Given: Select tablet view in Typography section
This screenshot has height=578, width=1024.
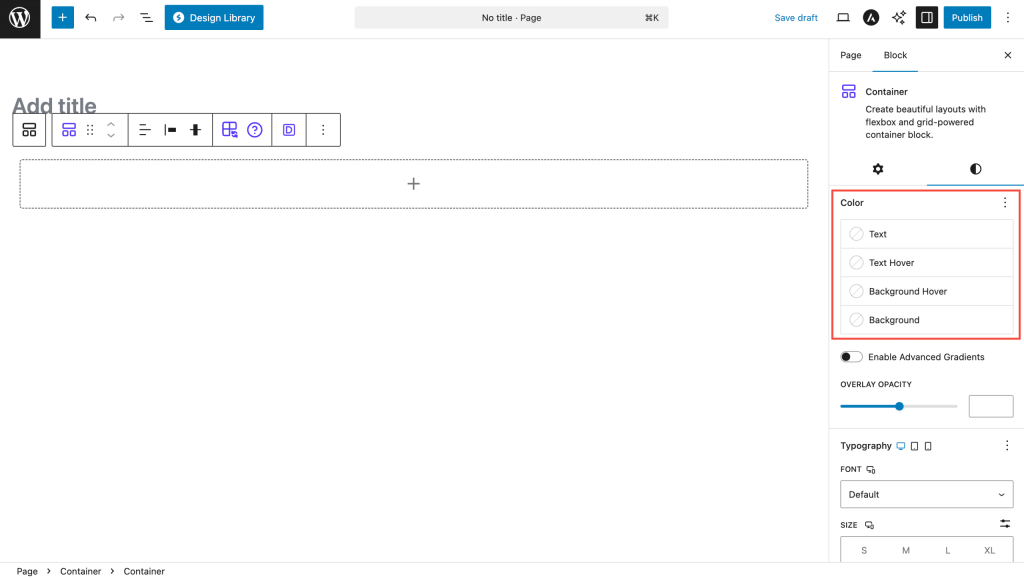Looking at the screenshot, I should coord(914,446).
